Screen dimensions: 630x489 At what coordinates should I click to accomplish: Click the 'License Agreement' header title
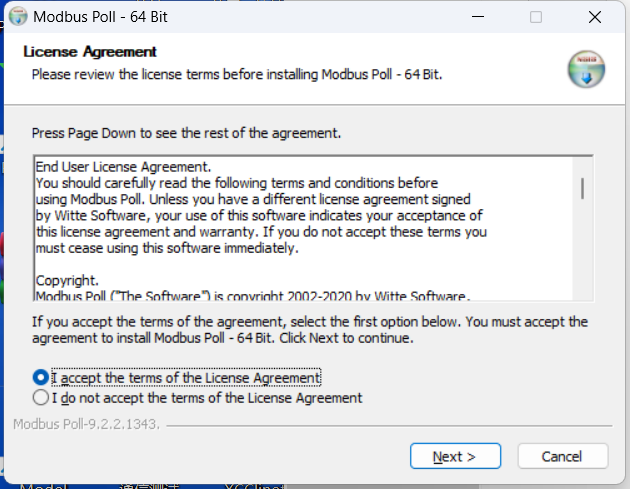coord(90,51)
